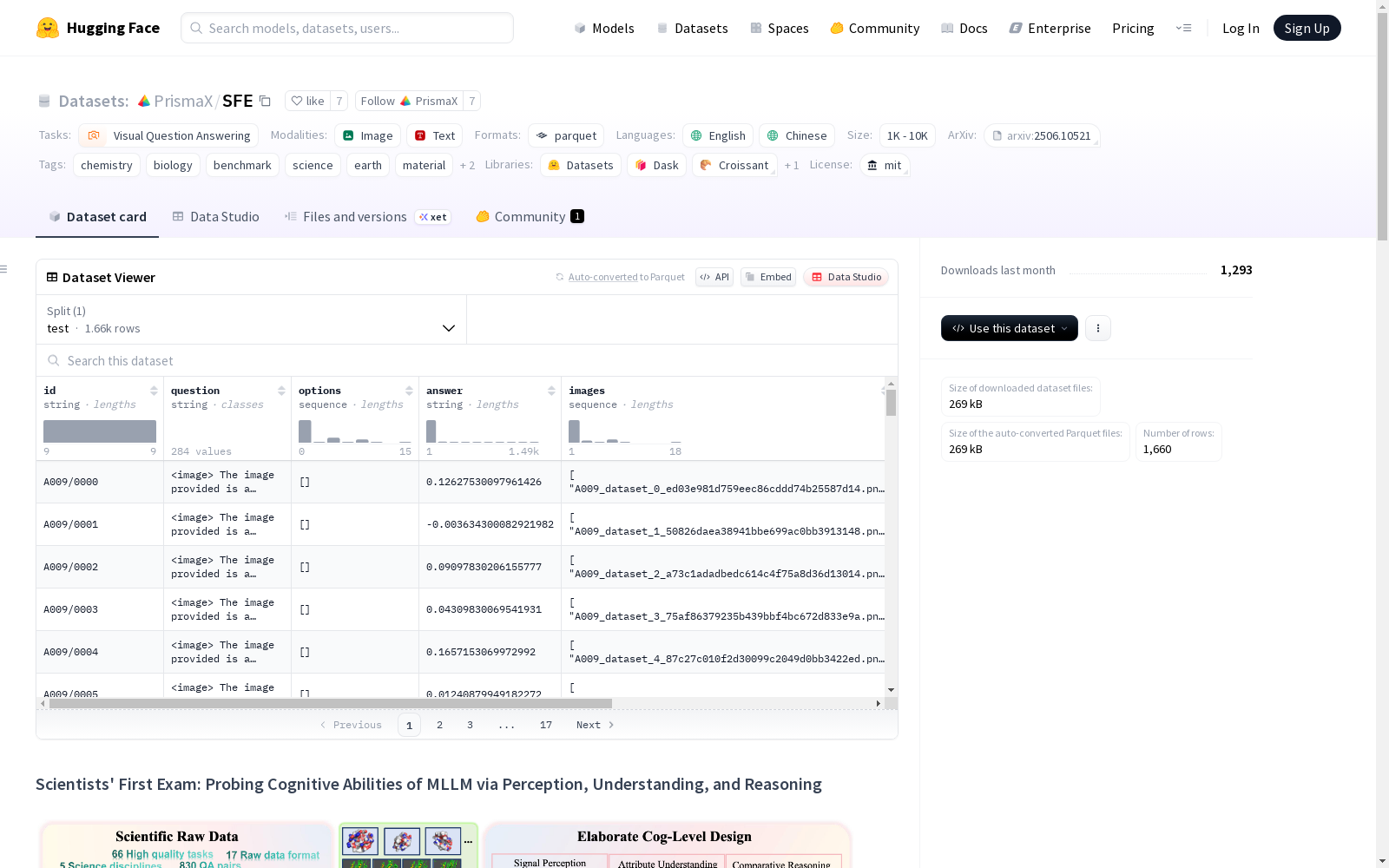Viewport: 1389px width, 868px height.
Task: Open the three-dot more options button
Action: pos(1098,328)
